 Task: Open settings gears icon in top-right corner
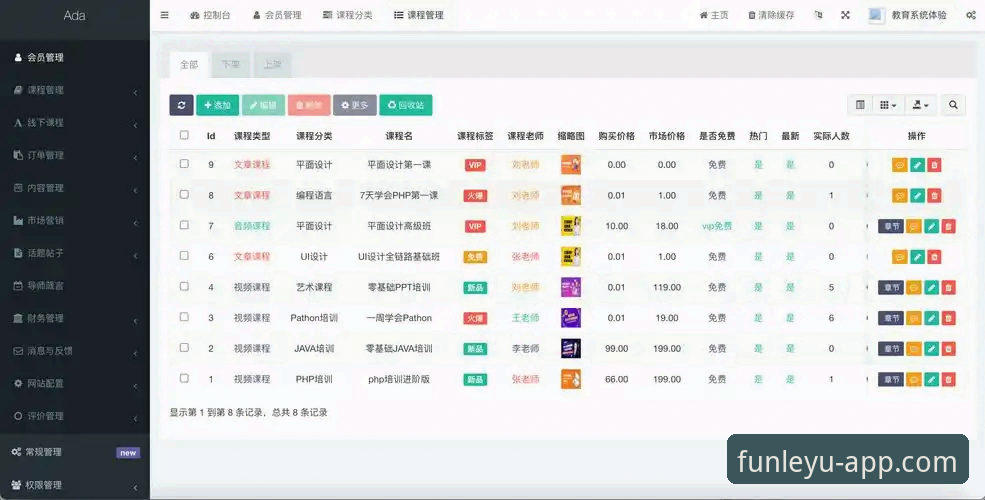[971, 15]
